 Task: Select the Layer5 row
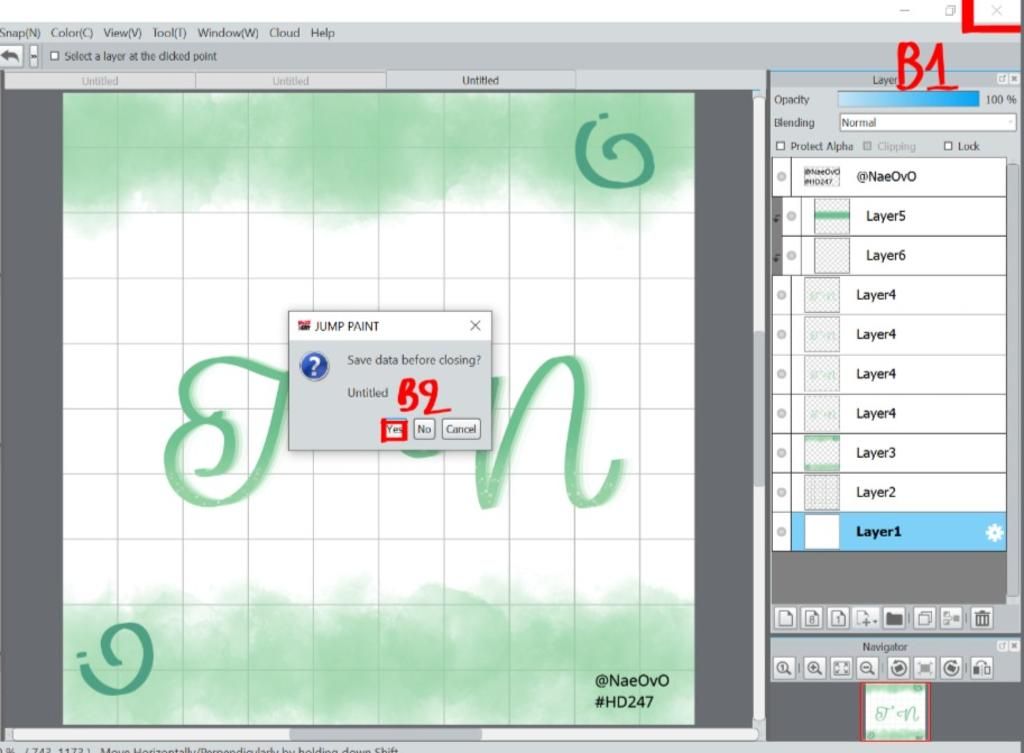coord(889,216)
